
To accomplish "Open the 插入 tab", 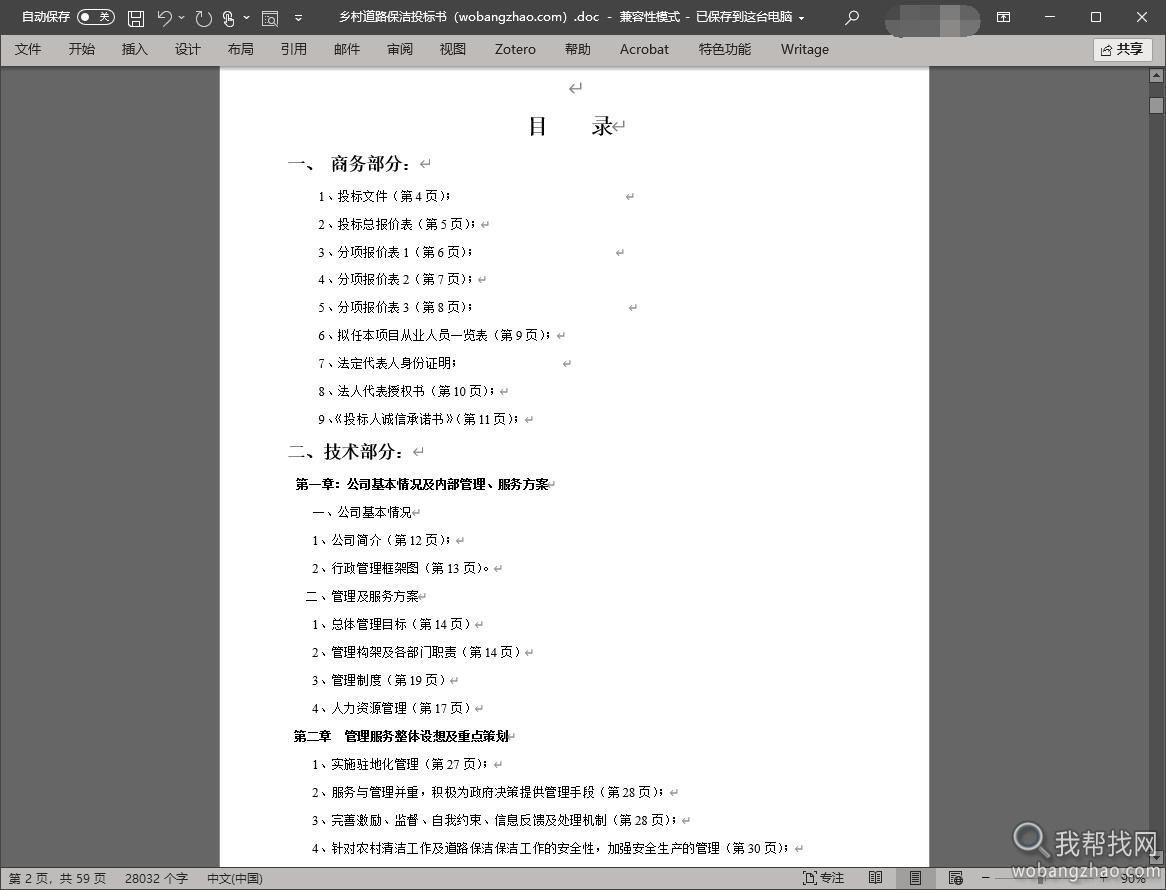I will click(x=135, y=49).
